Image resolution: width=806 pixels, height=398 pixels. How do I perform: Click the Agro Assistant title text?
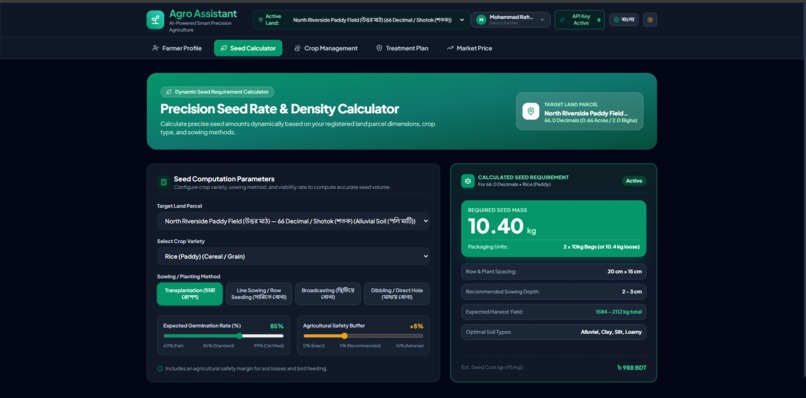click(x=203, y=14)
